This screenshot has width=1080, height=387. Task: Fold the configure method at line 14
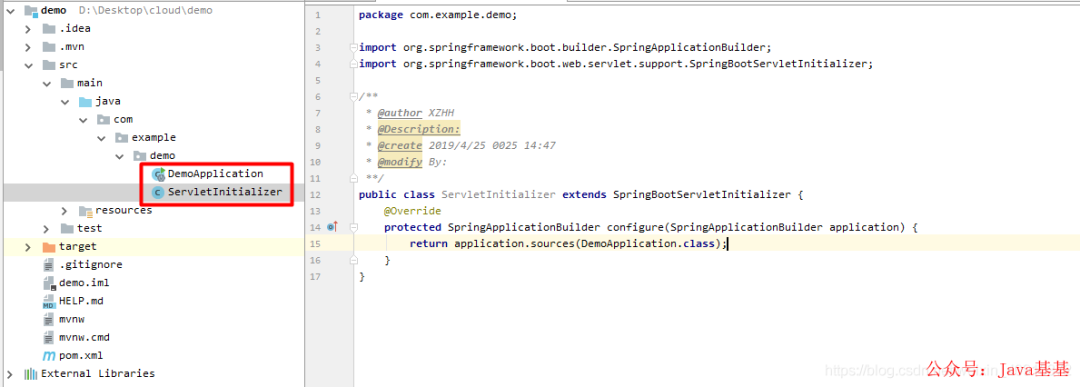(x=353, y=227)
